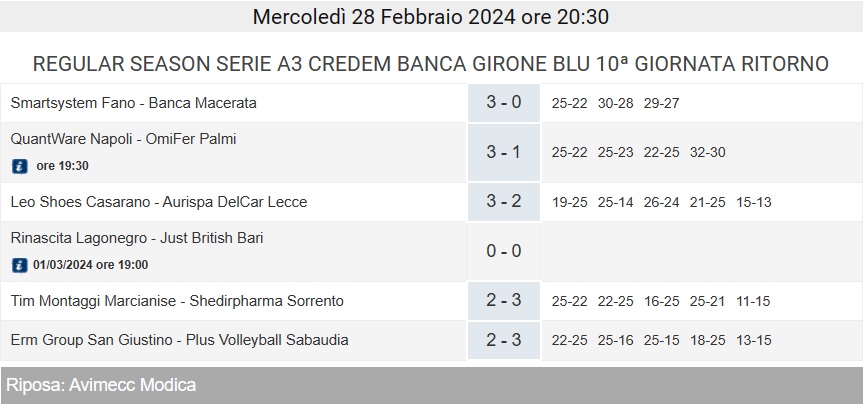Viewport: 863px width, 405px height.
Task: Open QuantWare Napoli - OmiFer Palmi match
Action: [123, 139]
